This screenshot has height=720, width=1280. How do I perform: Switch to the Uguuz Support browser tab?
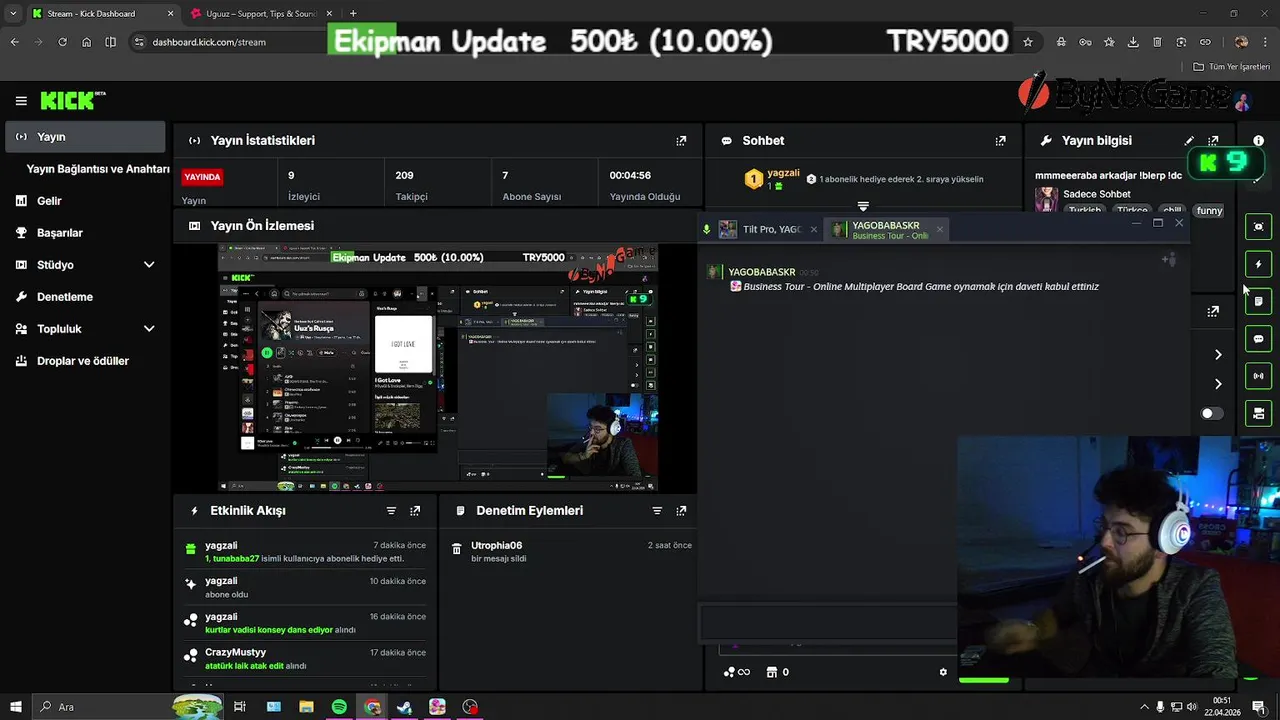click(x=261, y=13)
